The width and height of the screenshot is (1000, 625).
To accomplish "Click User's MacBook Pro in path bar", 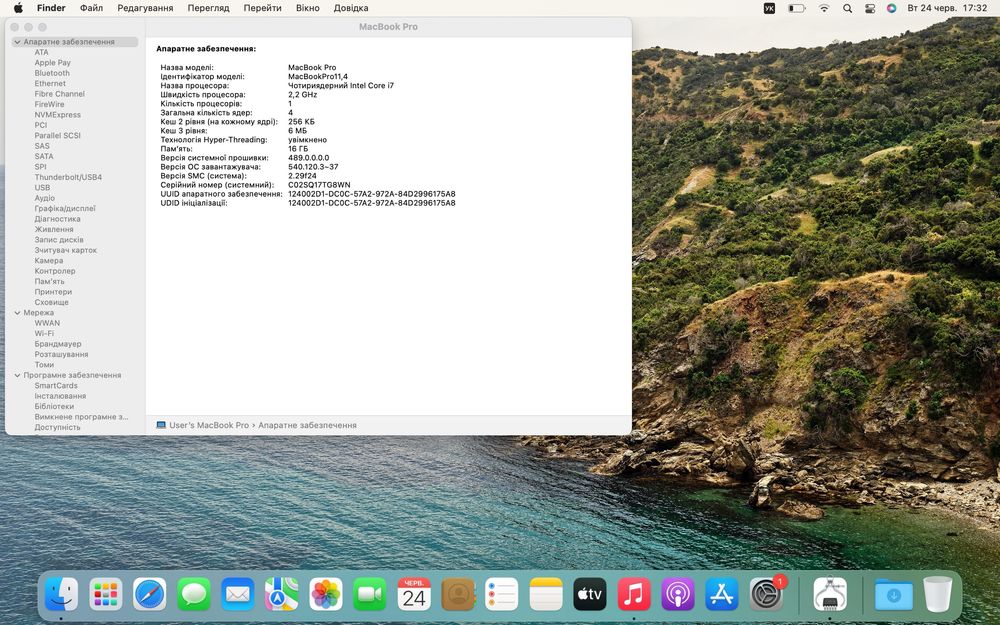I will point(203,425).
